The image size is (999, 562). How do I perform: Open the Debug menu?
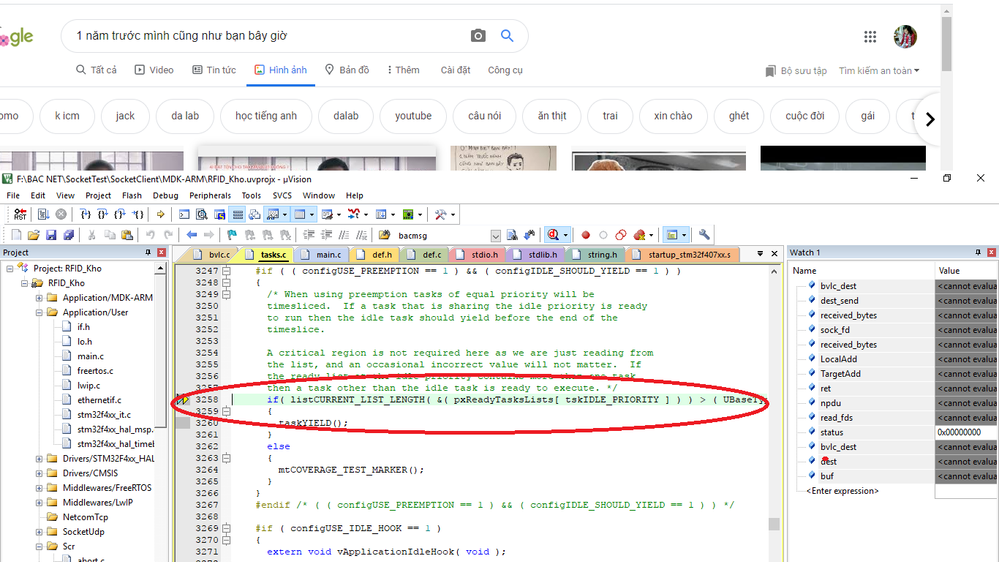(x=165, y=196)
